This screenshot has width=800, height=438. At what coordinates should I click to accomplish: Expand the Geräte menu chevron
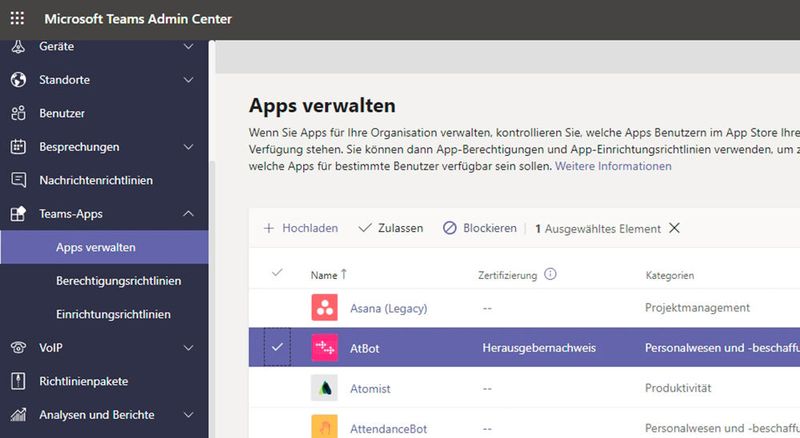188,46
